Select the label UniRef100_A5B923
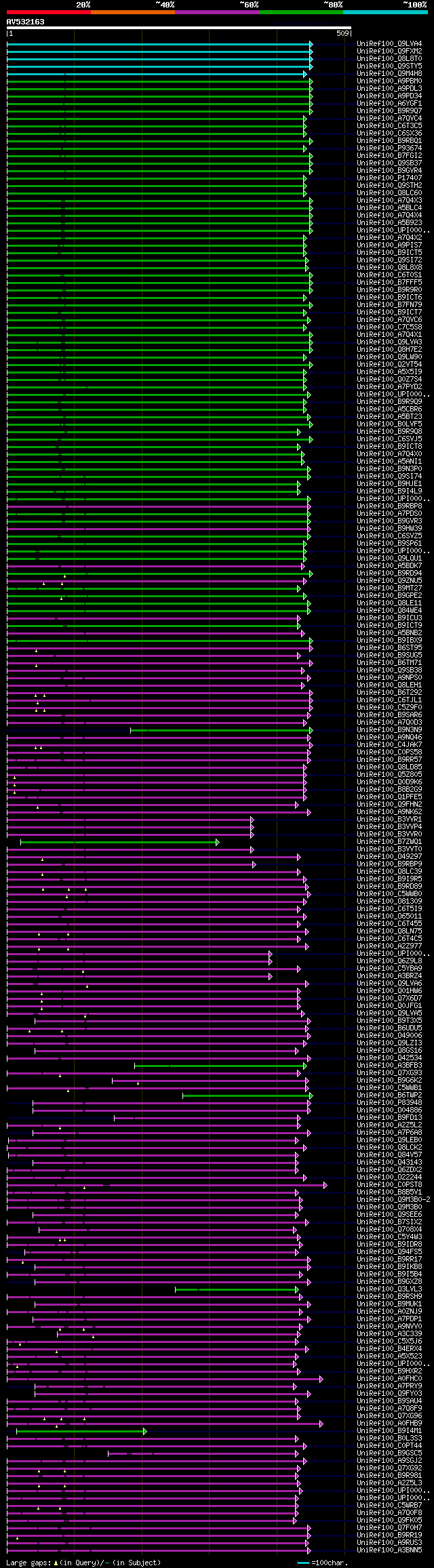434x1568 pixels. (389, 223)
